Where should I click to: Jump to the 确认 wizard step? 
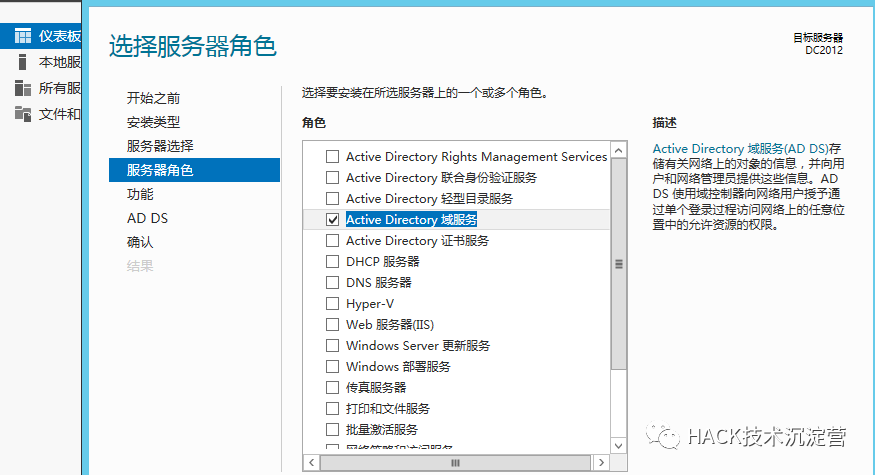140,242
